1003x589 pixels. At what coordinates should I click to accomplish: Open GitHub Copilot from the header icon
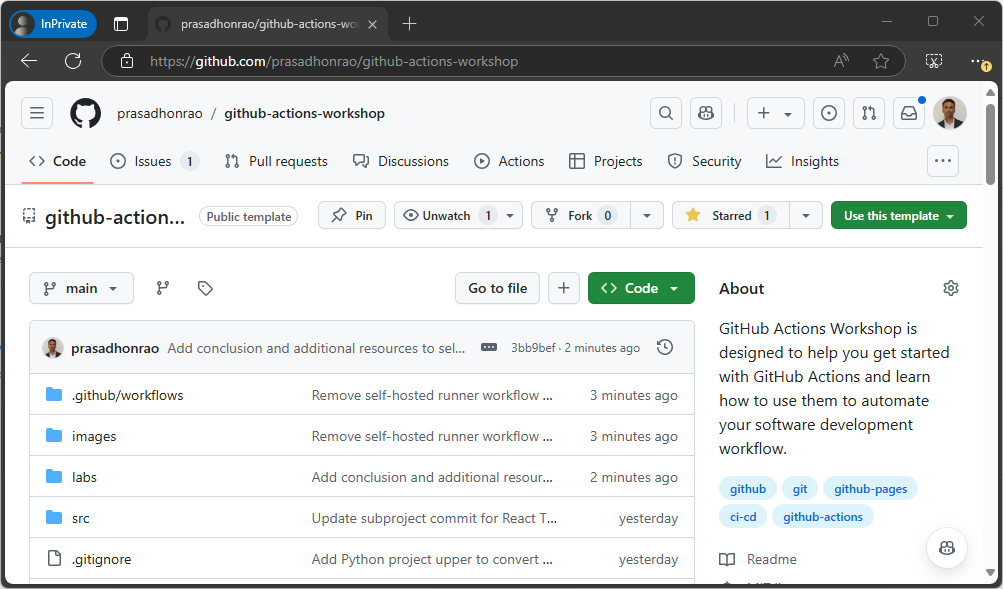click(x=705, y=112)
